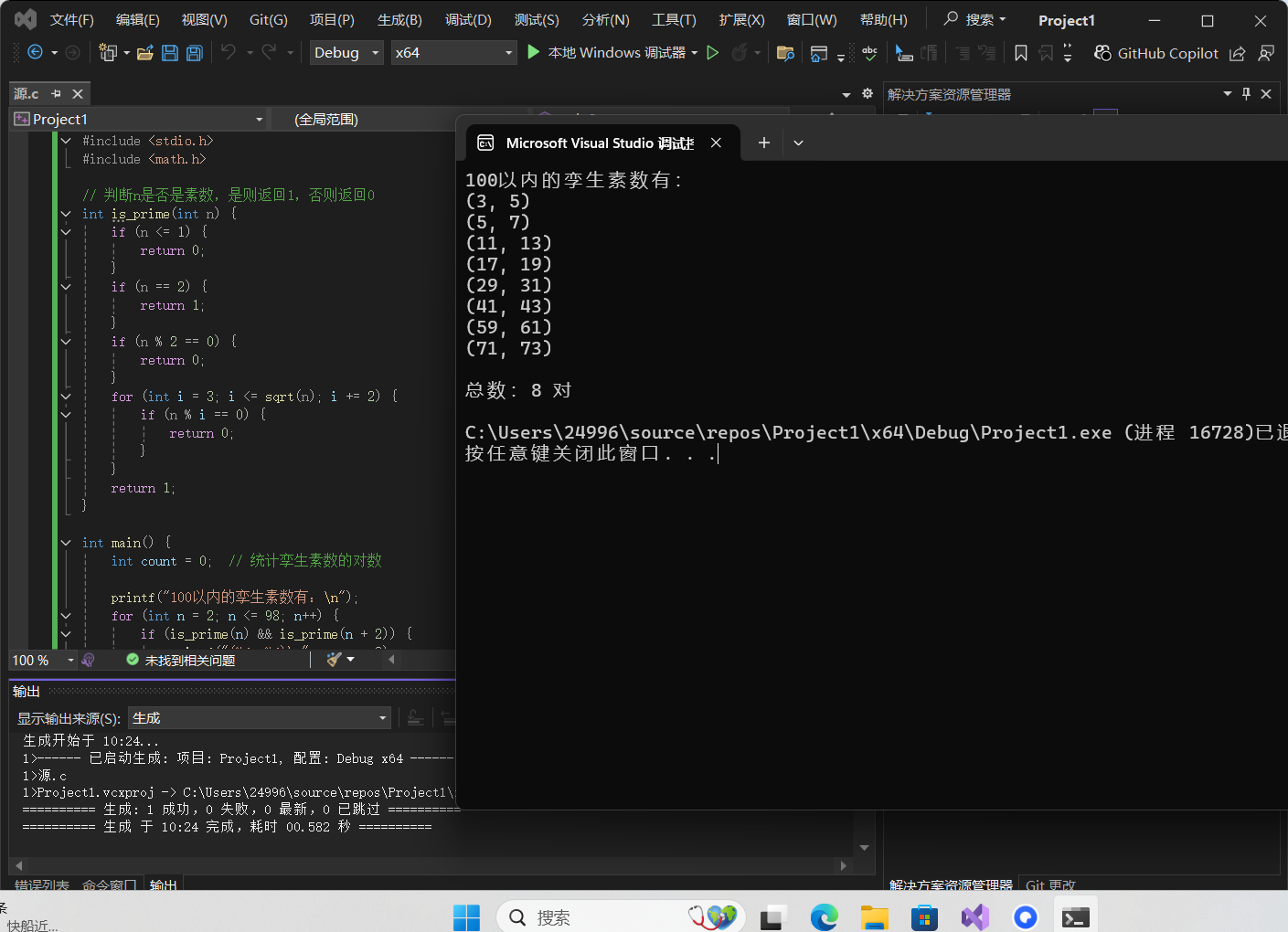Screen dimensions: 1288x932
Task: Click the open file folder icon
Action: pyautogui.click(x=144, y=53)
